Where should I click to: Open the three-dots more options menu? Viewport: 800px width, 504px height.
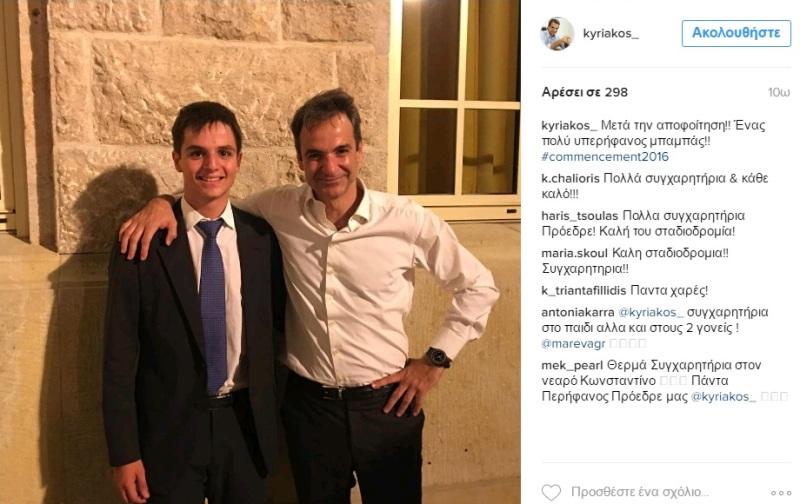point(781,493)
